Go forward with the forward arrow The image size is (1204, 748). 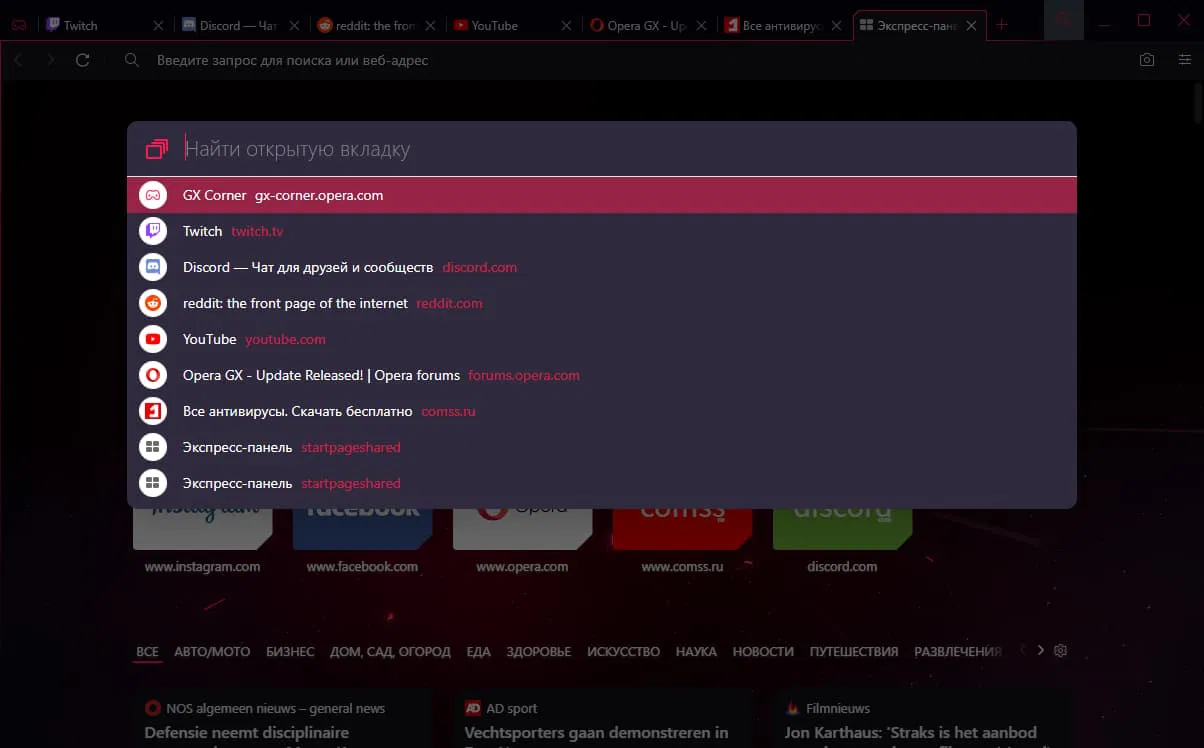[50, 60]
